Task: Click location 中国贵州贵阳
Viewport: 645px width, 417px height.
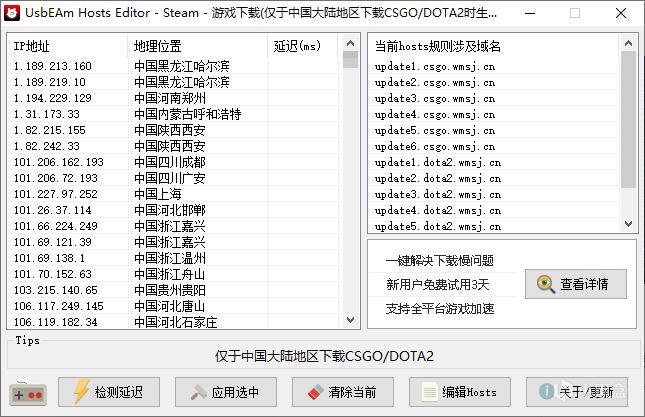Action: [170, 290]
